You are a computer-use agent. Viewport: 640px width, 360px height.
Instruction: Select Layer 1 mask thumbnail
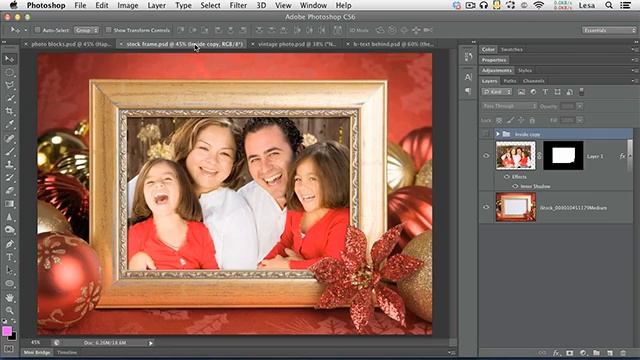click(563, 156)
